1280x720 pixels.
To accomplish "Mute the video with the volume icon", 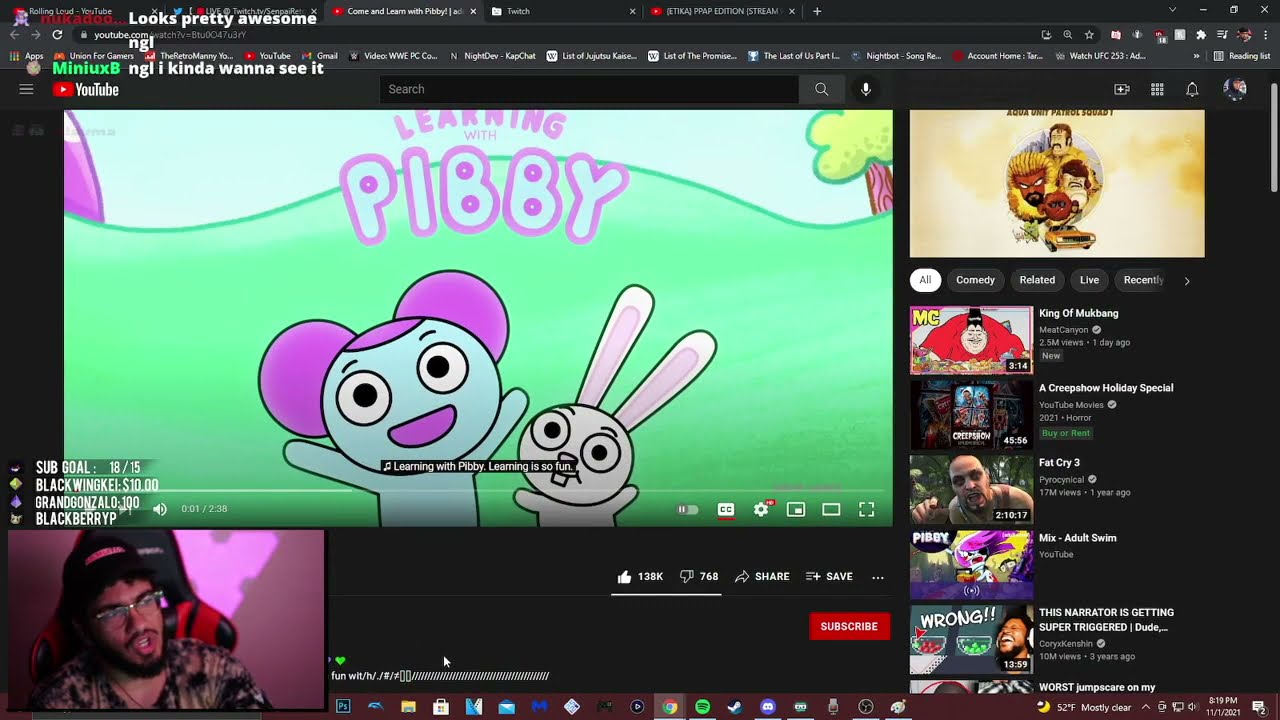I will click(160, 509).
